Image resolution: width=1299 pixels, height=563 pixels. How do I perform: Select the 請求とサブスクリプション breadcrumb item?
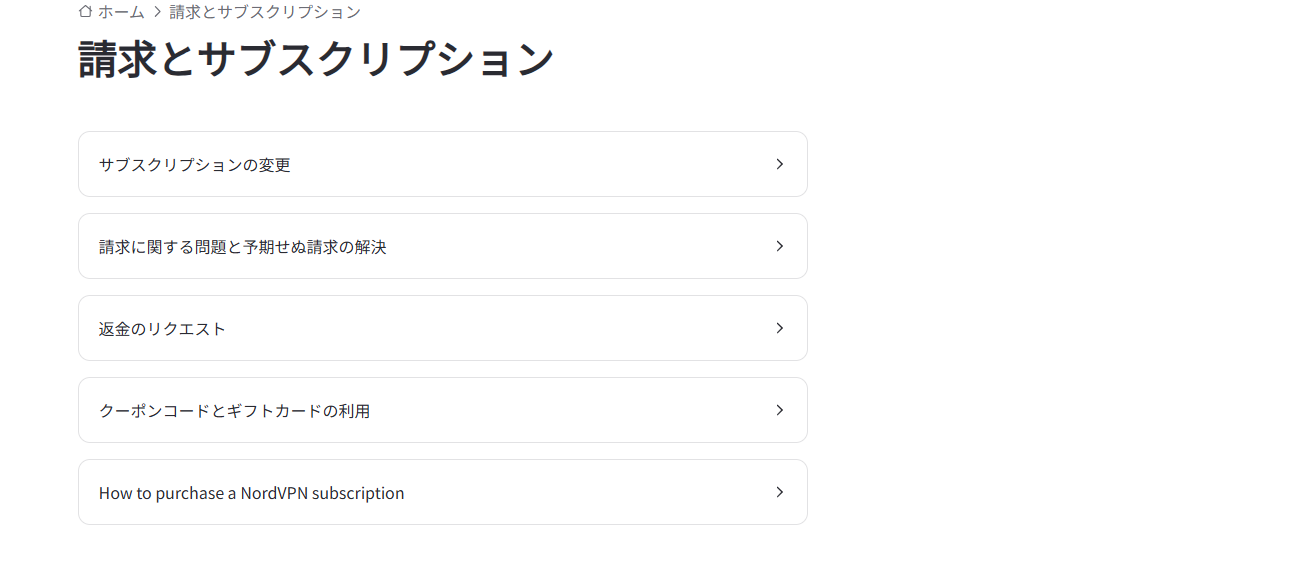click(265, 12)
